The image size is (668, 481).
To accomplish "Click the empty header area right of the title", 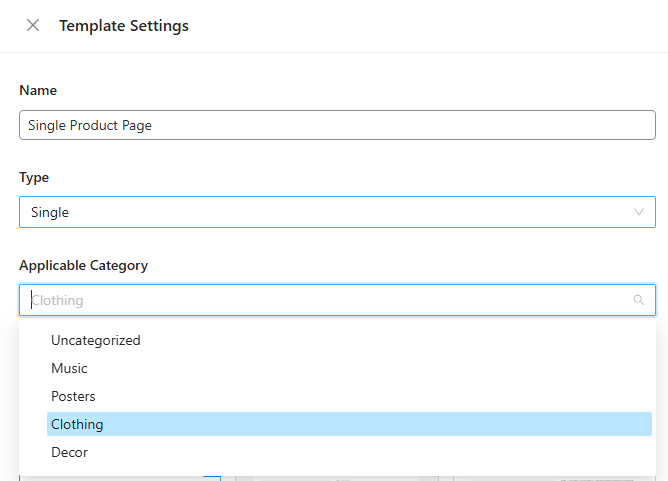I will [x=420, y=26].
